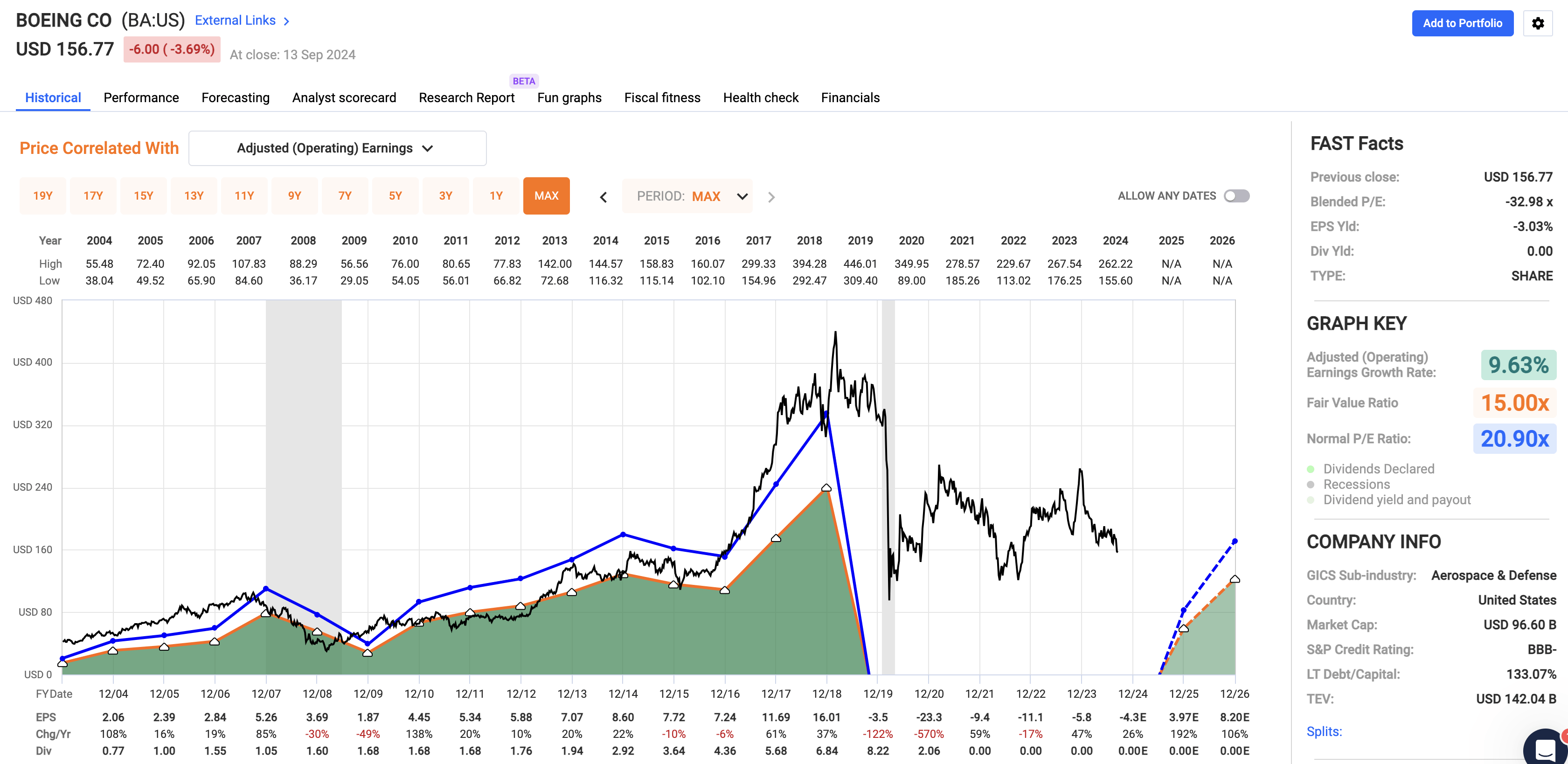The image size is (1568, 764).
Task: Open the Financials tab
Action: click(x=850, y=97)
